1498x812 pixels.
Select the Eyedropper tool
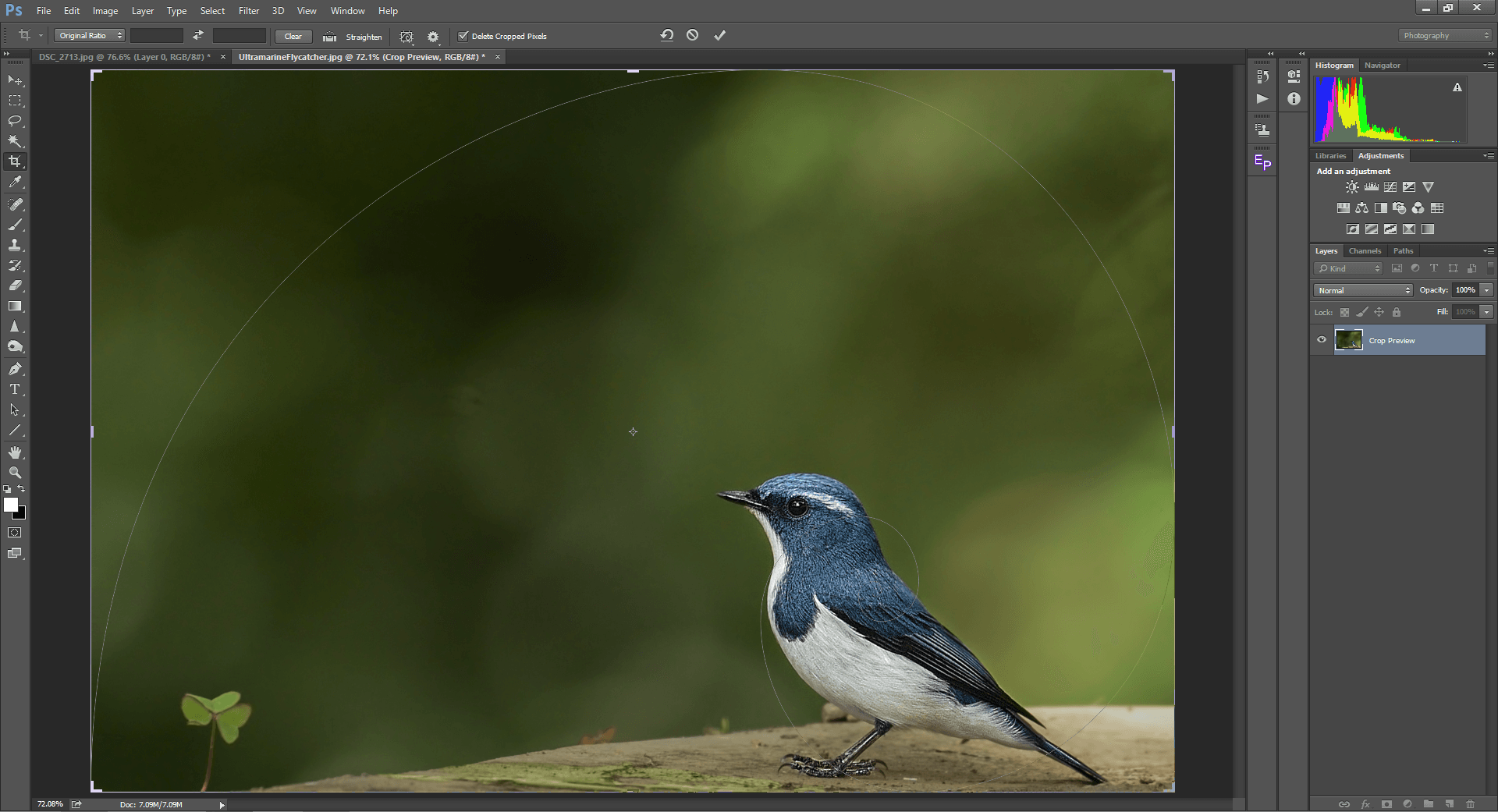pos(15,183)
